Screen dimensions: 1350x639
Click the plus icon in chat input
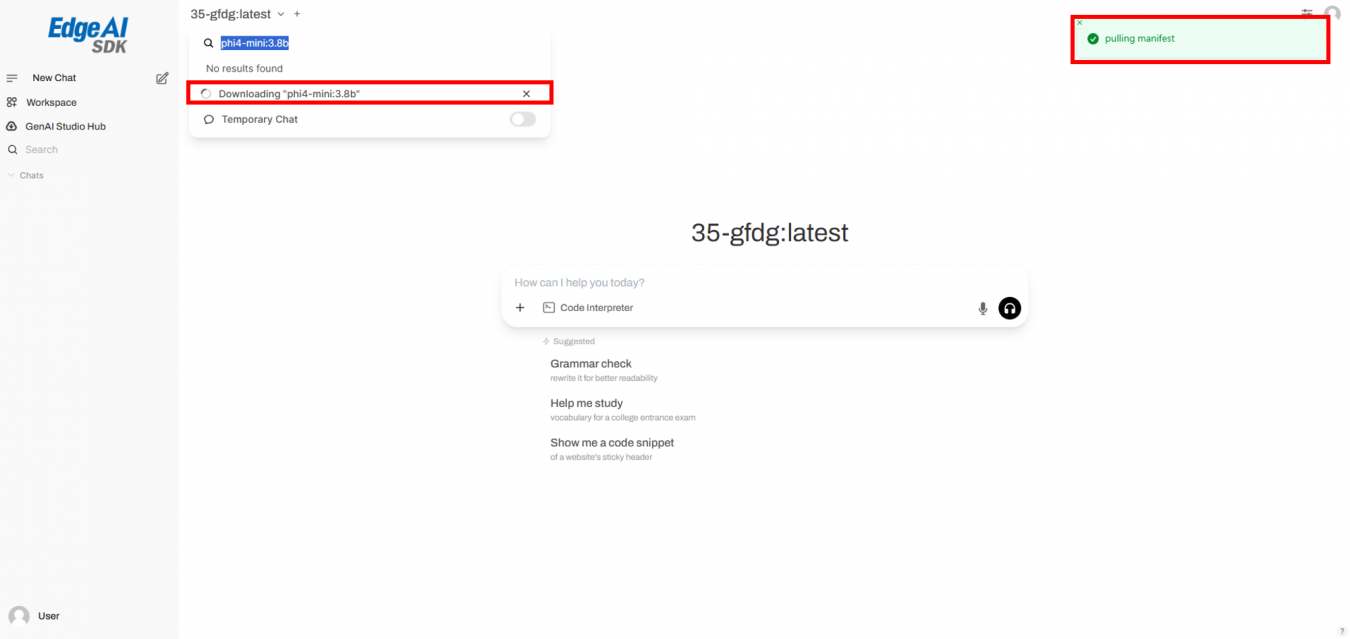pos(520,308)
